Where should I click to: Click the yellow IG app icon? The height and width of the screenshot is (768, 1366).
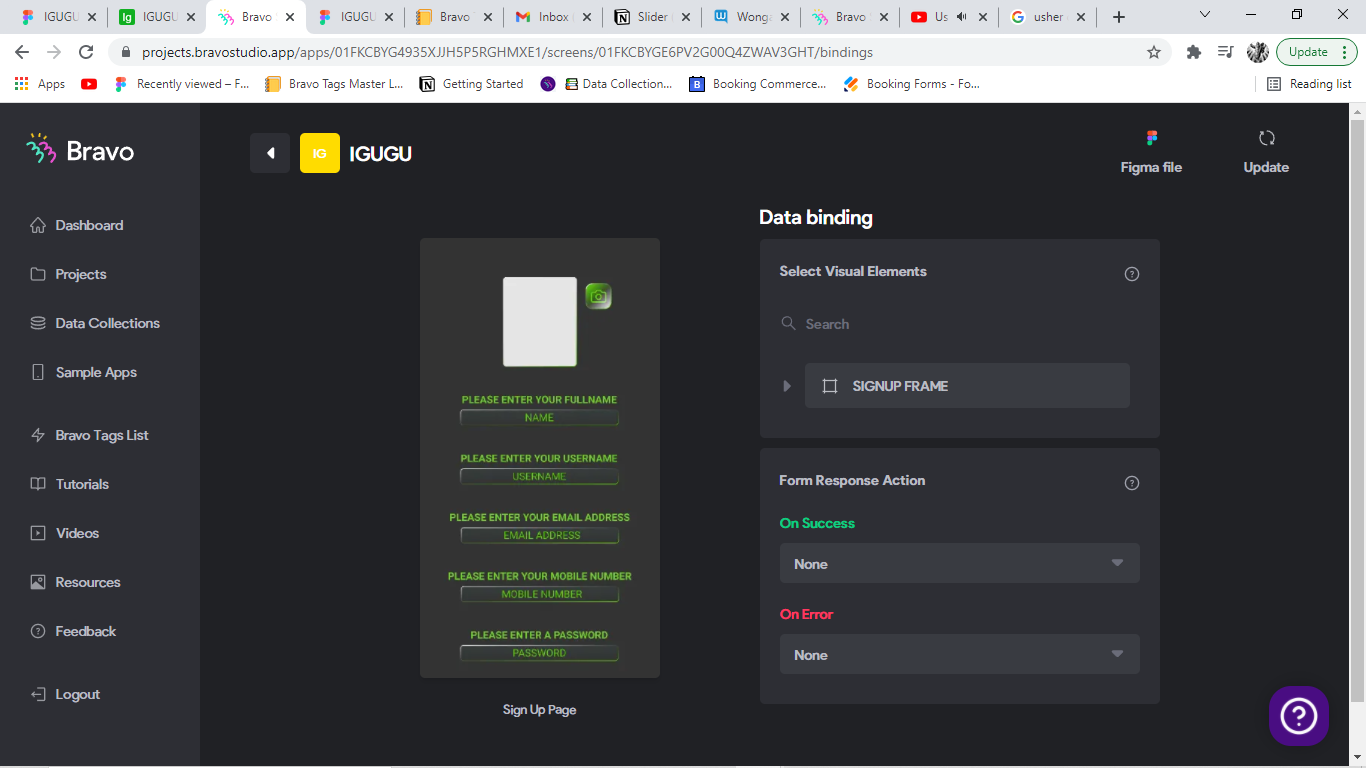point(320,153)
